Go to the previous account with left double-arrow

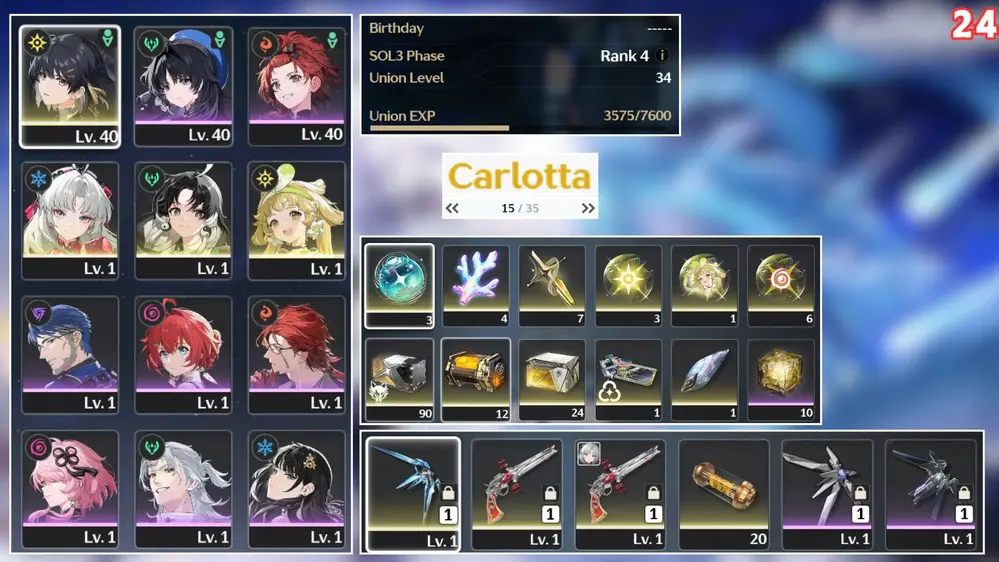452,208
